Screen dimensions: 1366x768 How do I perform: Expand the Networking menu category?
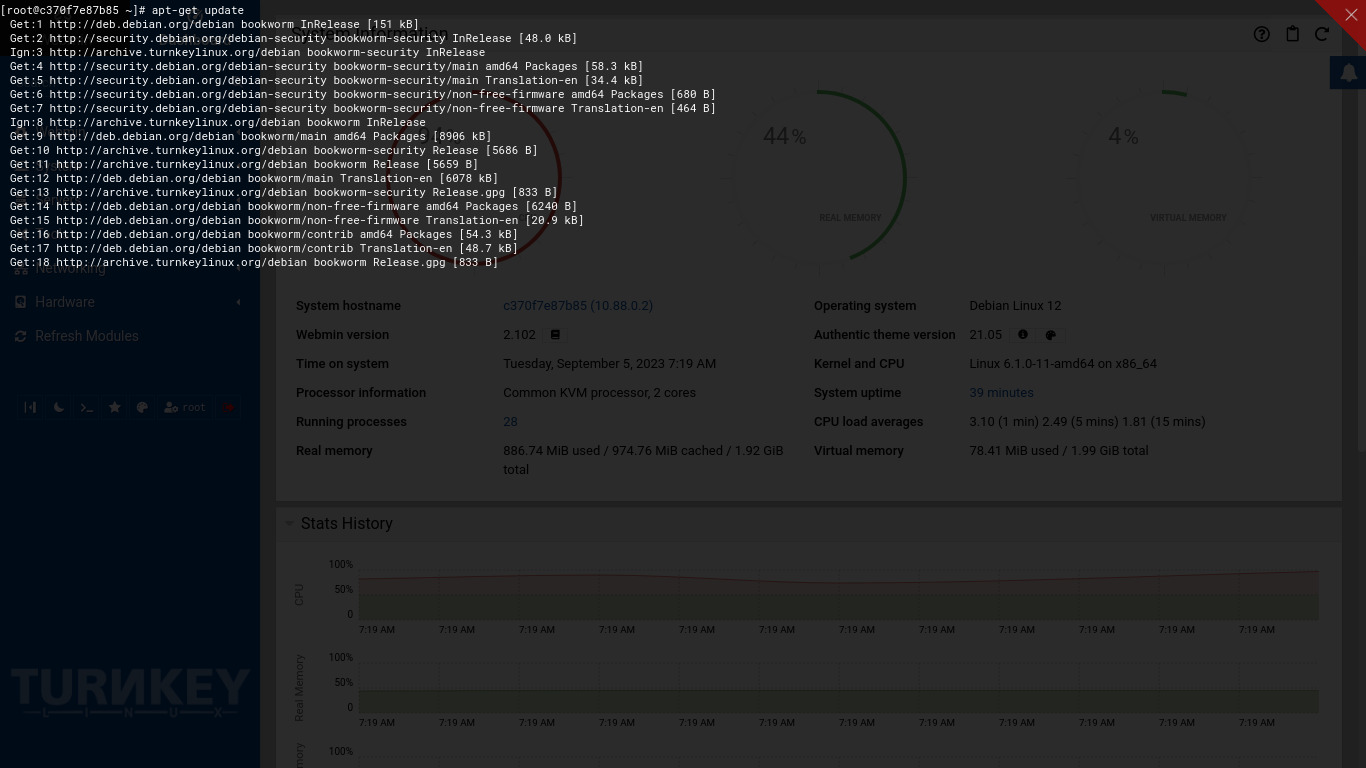70,269
